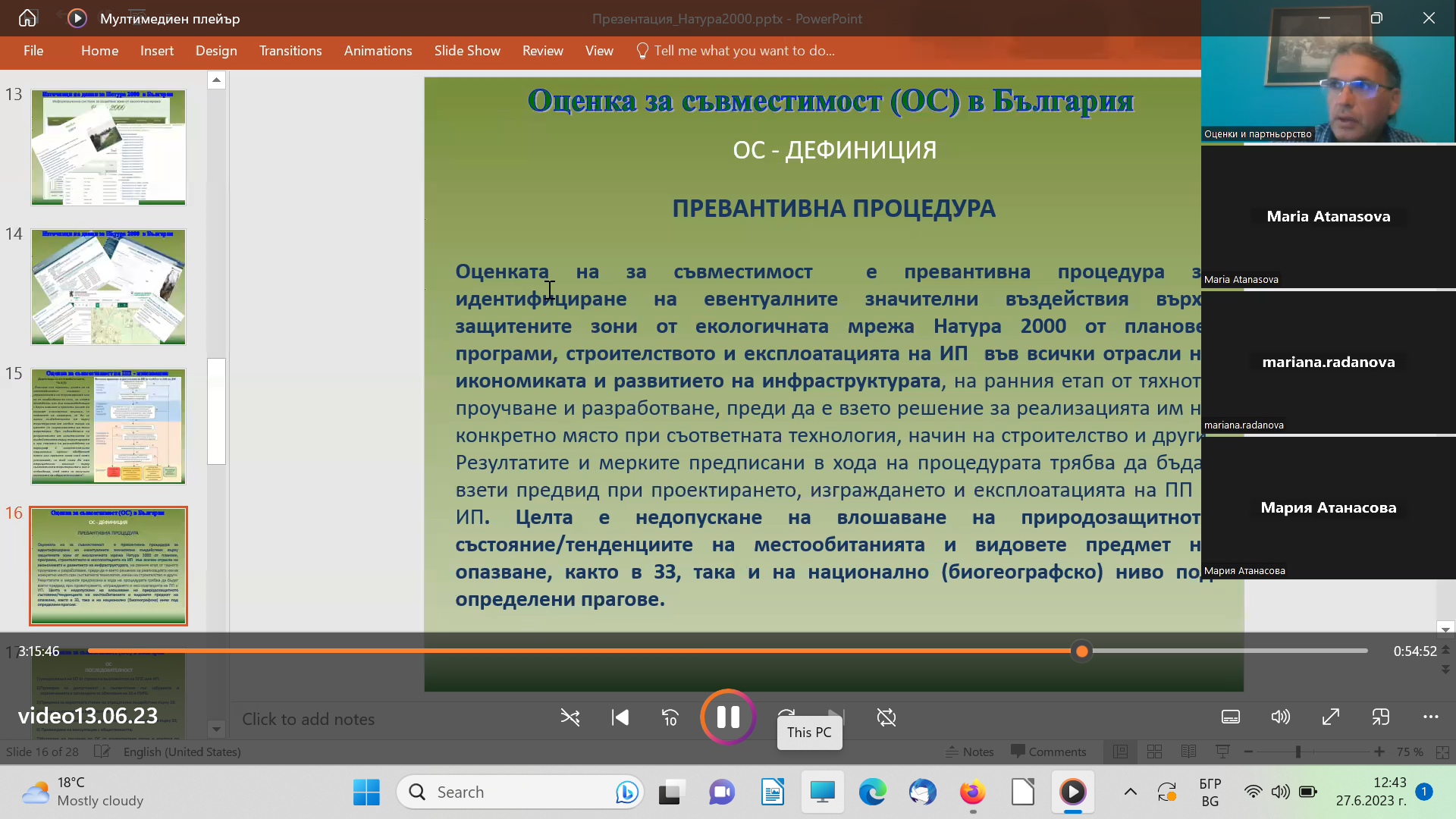This screenshot has width=1456, height=819.
Task: Toggle the repeat playback icon
Action: [x=886, y=717]
